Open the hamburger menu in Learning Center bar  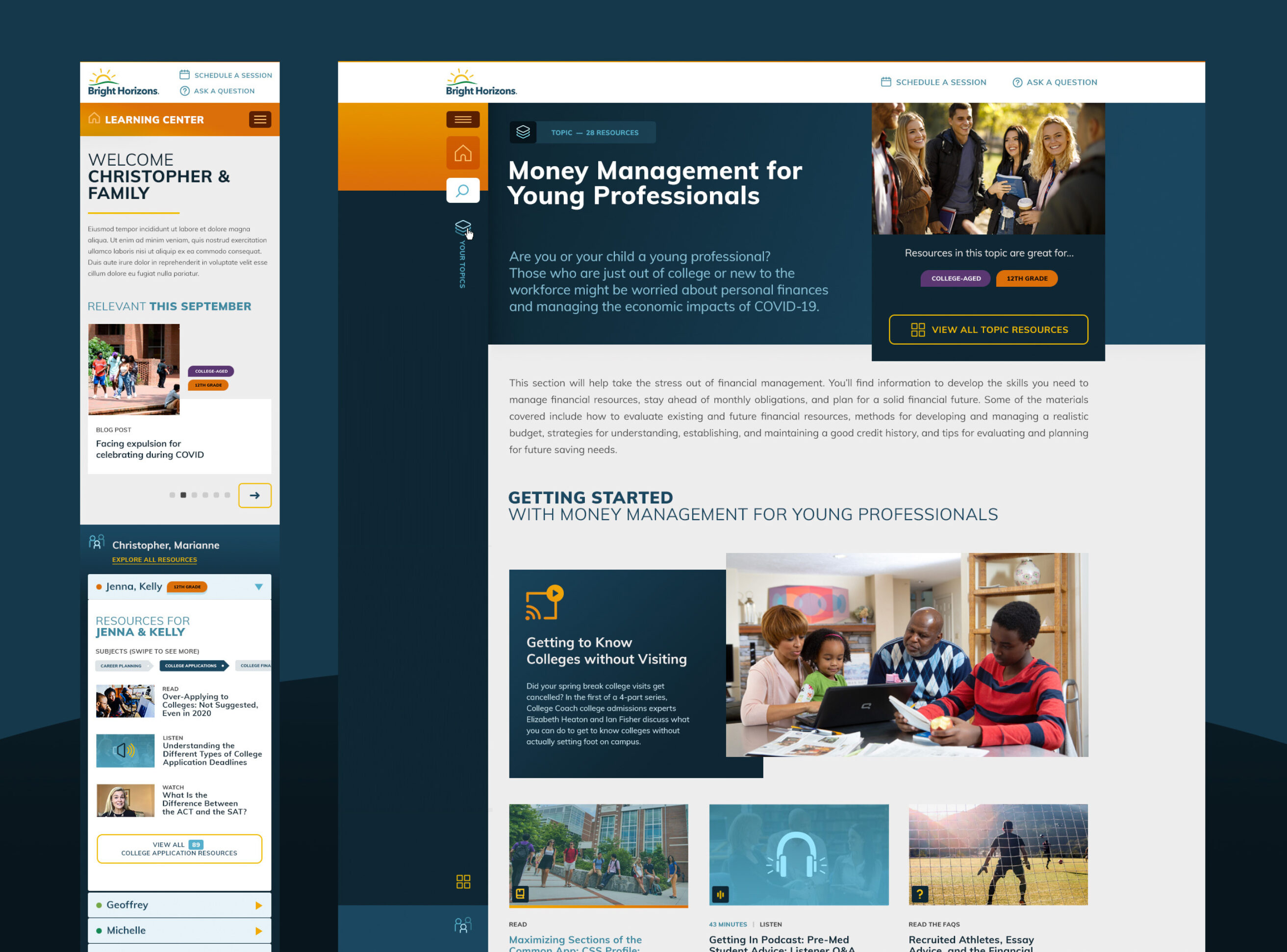click(260, 119)
